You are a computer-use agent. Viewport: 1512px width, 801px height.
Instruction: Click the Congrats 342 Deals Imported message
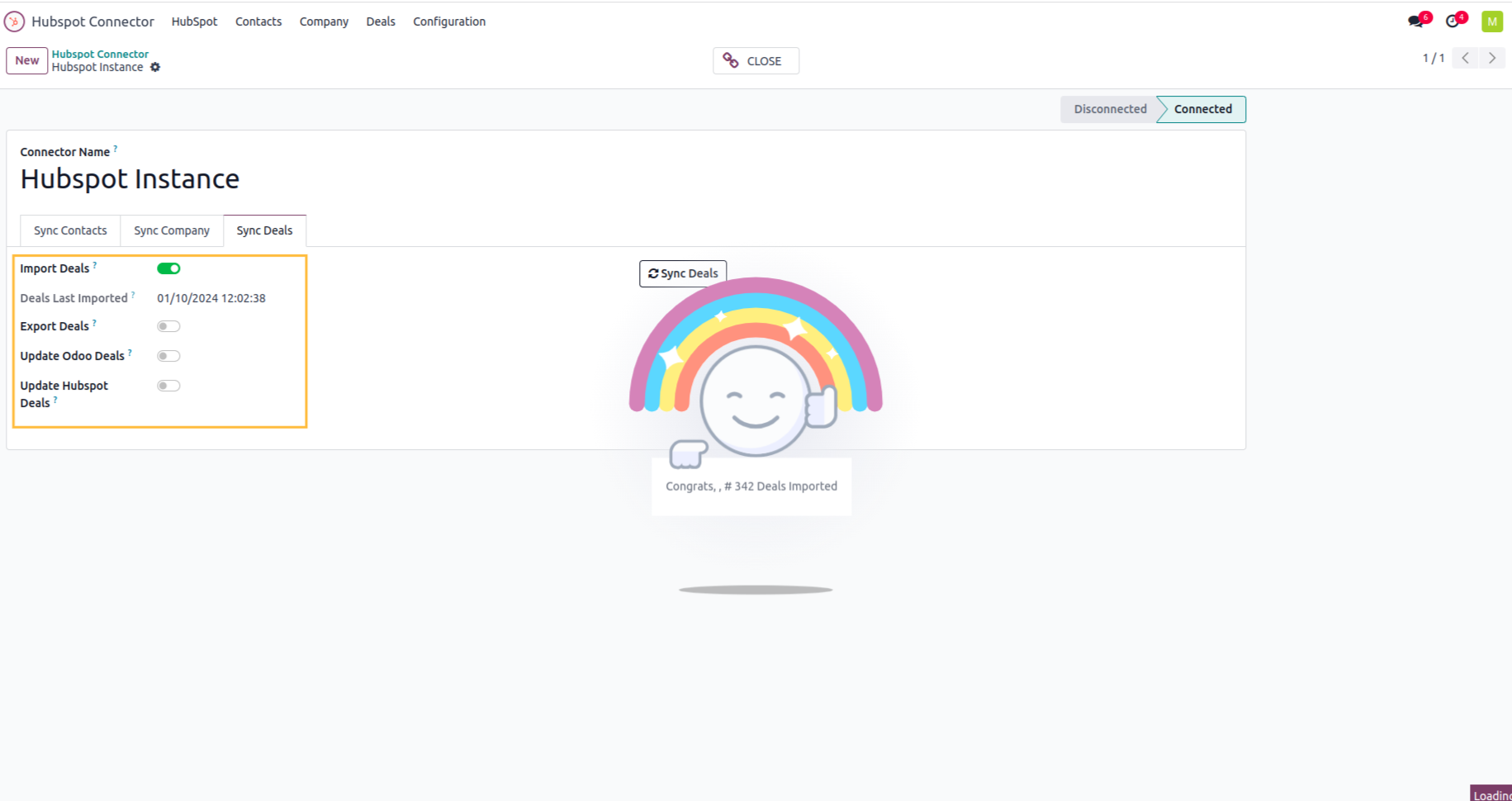tap(751, 486)
